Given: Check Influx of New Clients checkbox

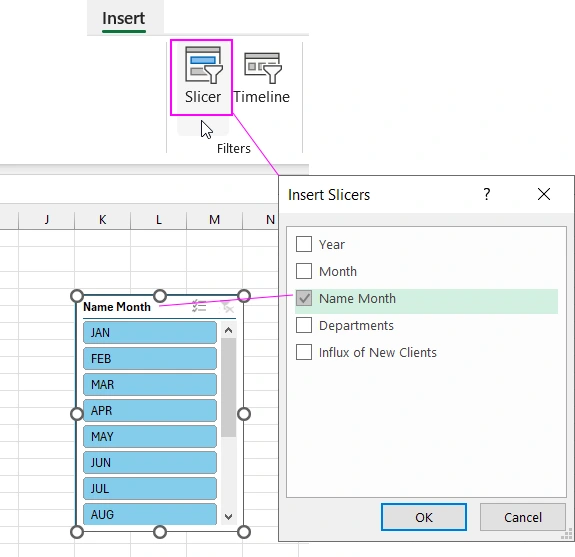Looking at the screenshot, I should (304, 352).
